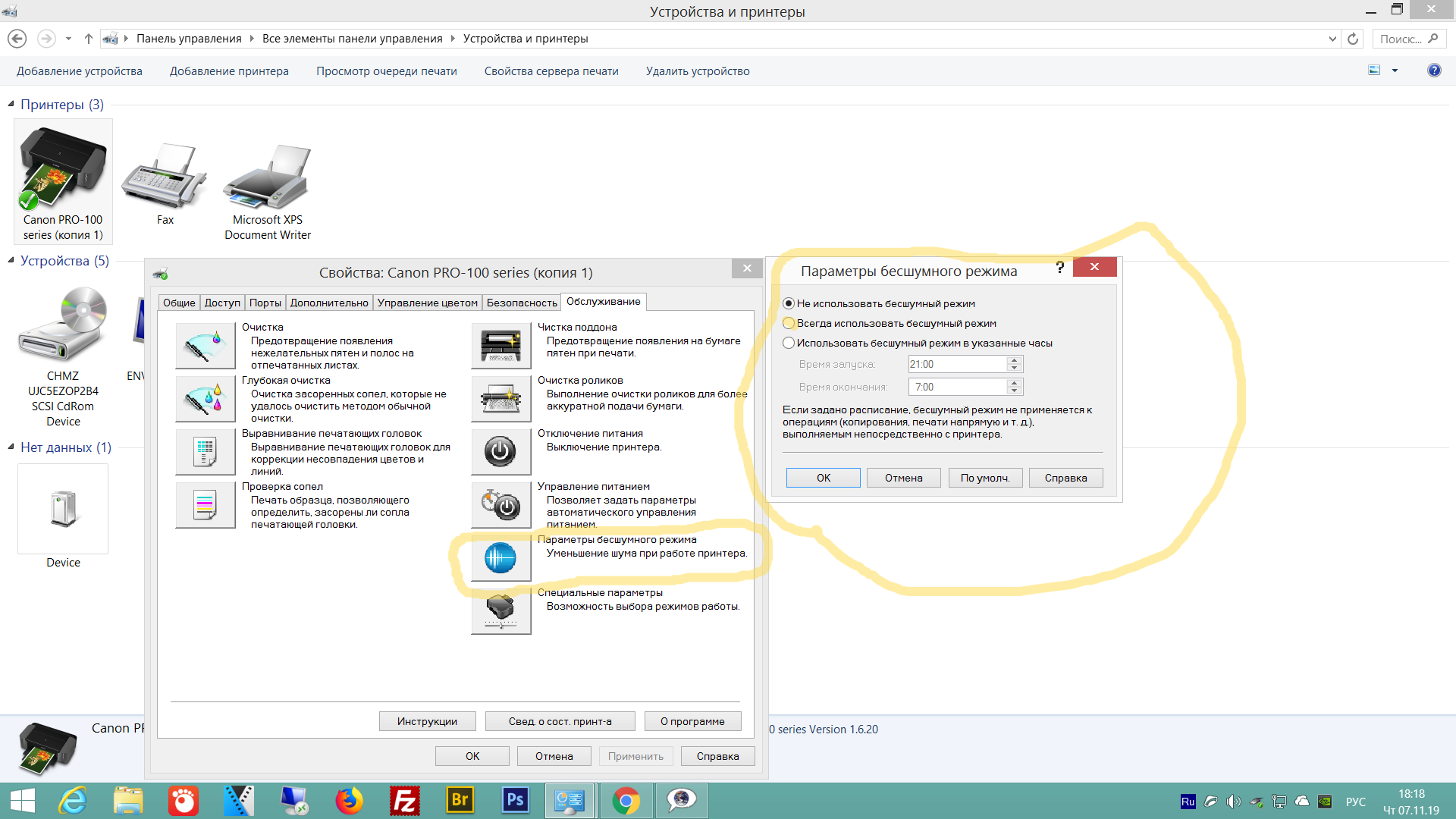Switch to the Общие tab

point(179,303)
